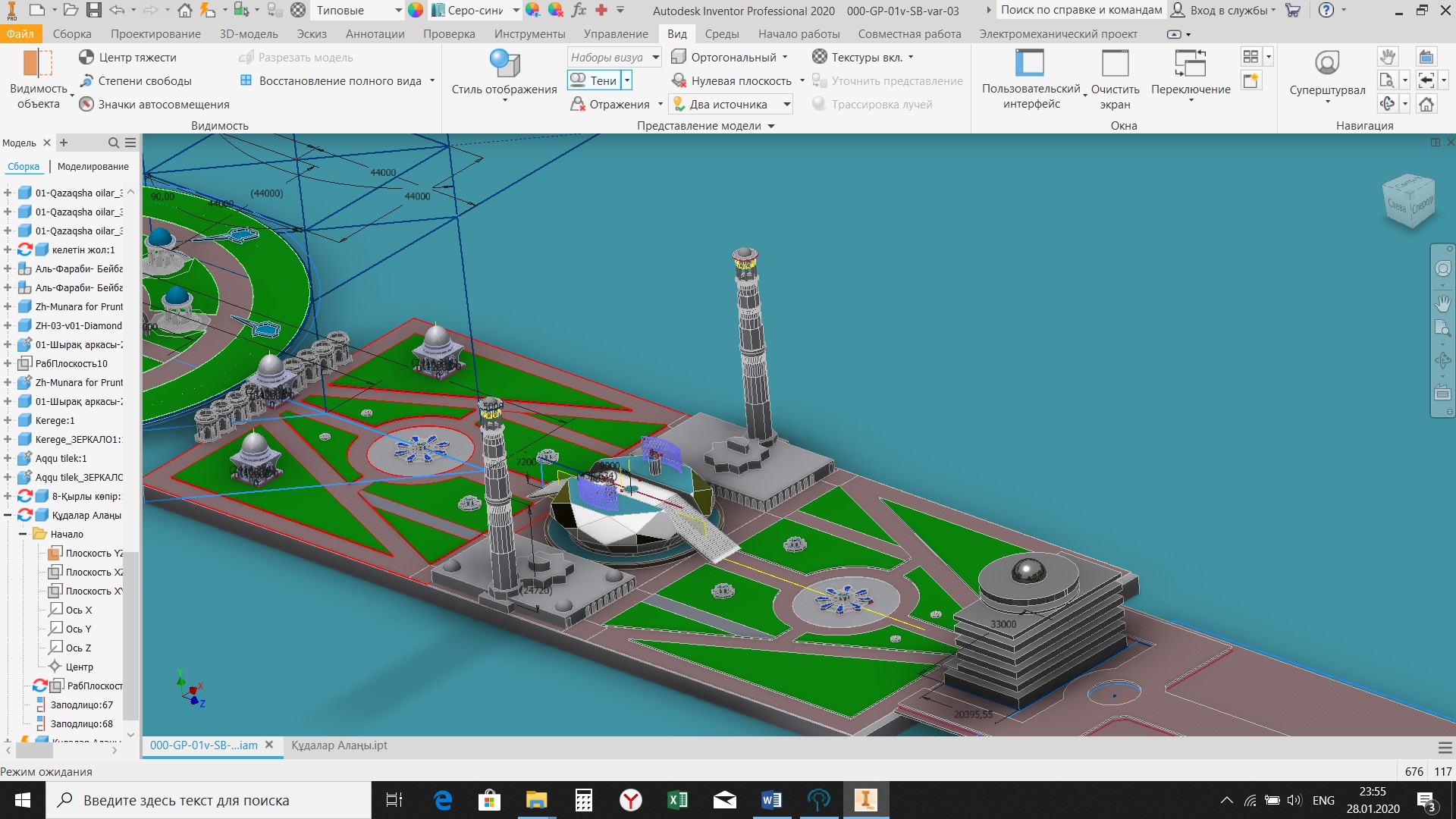Click the help search input field

click(1081, 11)
